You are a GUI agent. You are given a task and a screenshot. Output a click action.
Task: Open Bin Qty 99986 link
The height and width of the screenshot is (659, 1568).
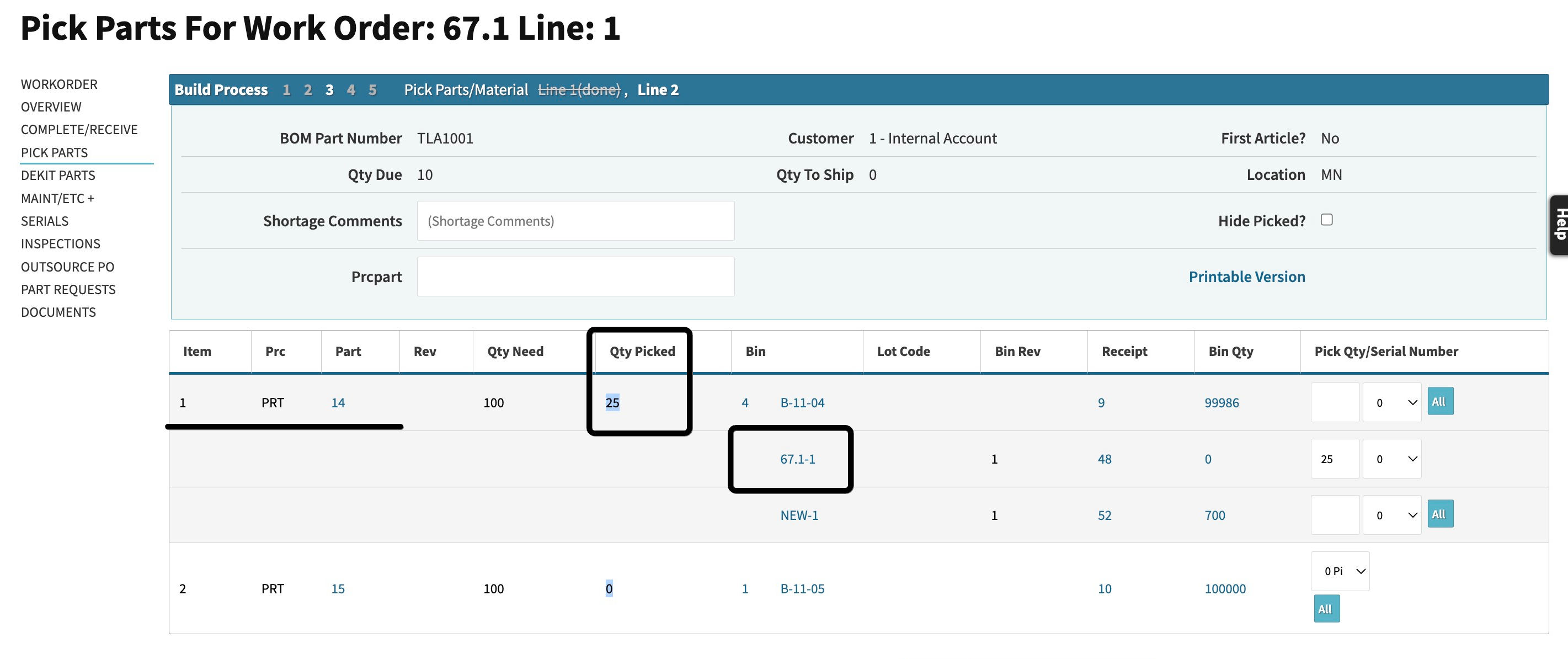[1221, 402]
